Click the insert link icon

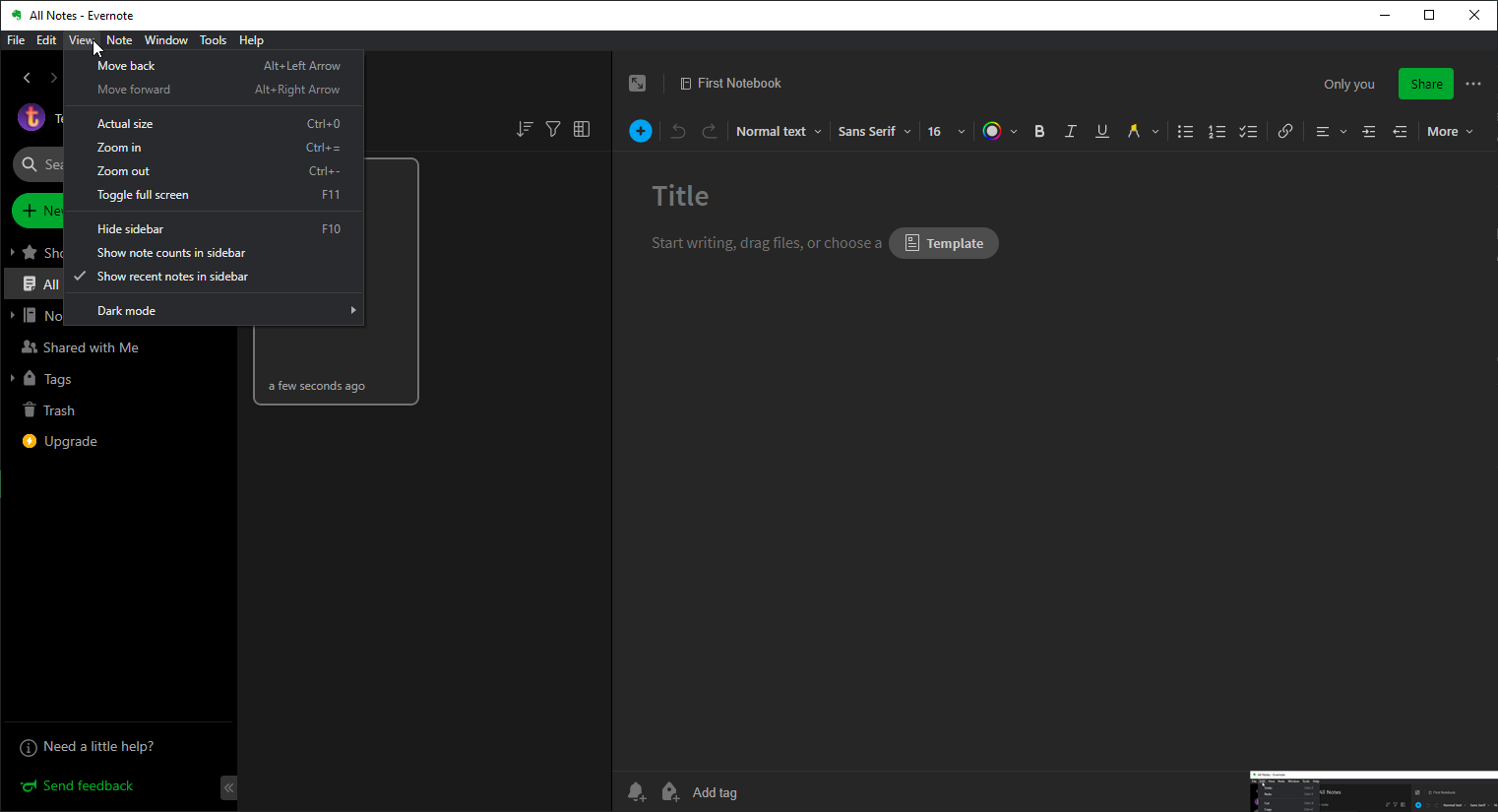1285,131
